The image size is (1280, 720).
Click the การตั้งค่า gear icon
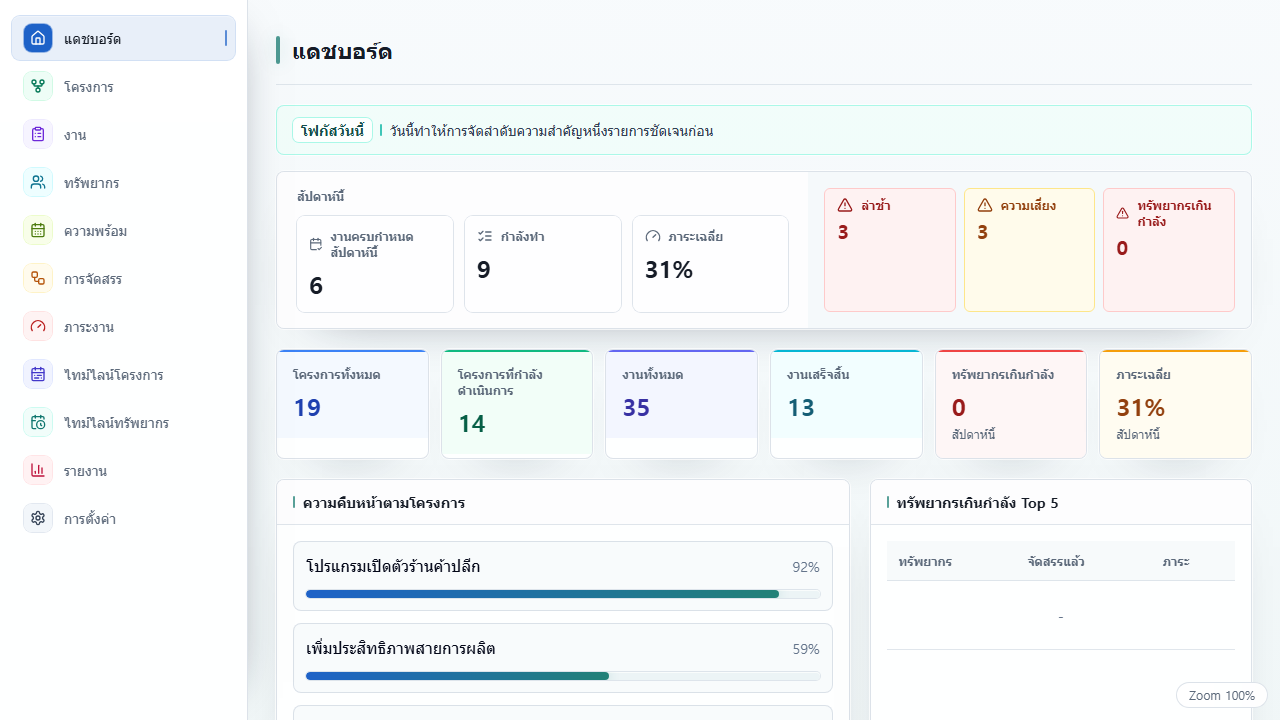[x=38, y=518]
